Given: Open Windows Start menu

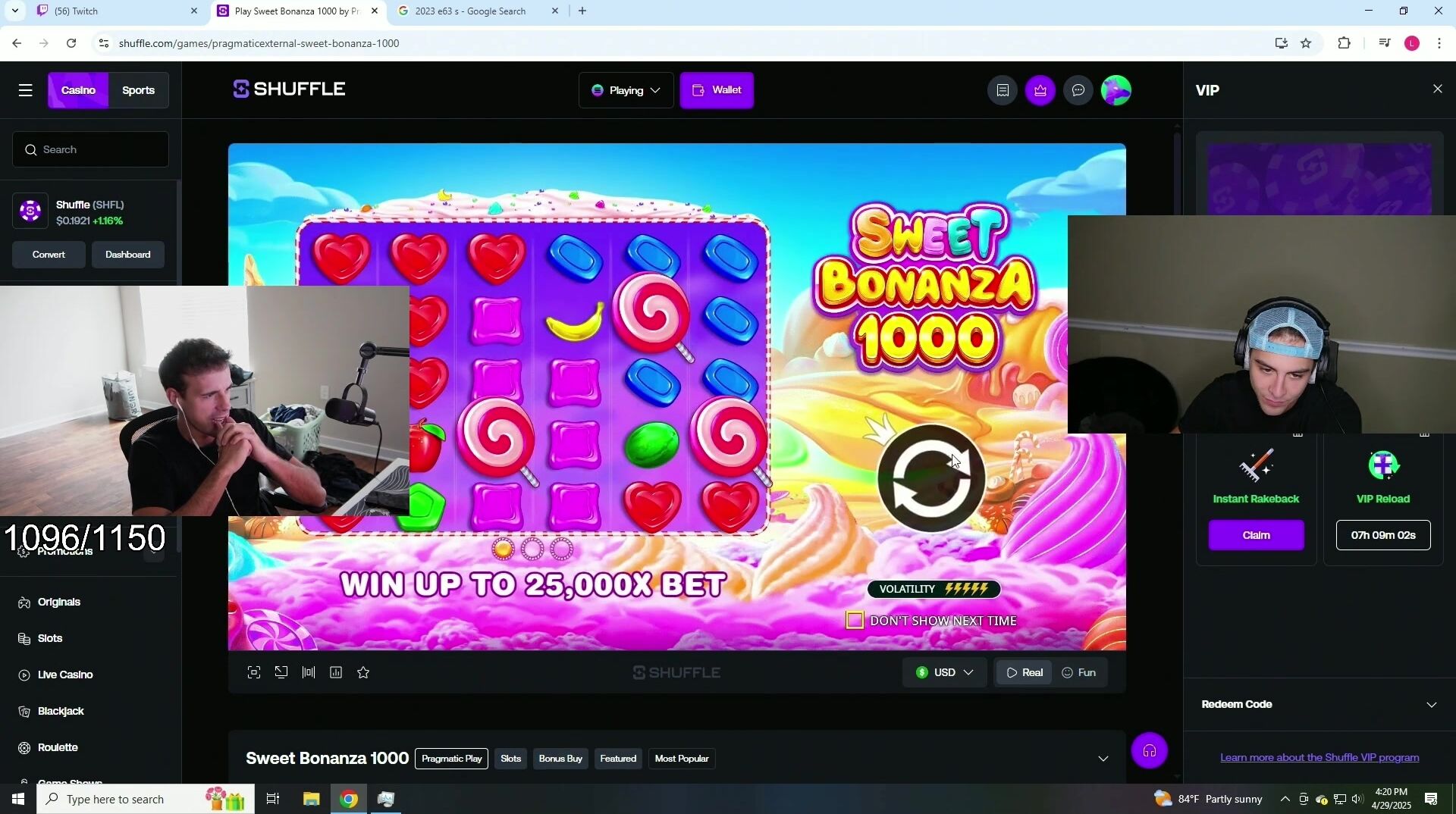Looking at the screenshot, I should [x=18, y=799].
